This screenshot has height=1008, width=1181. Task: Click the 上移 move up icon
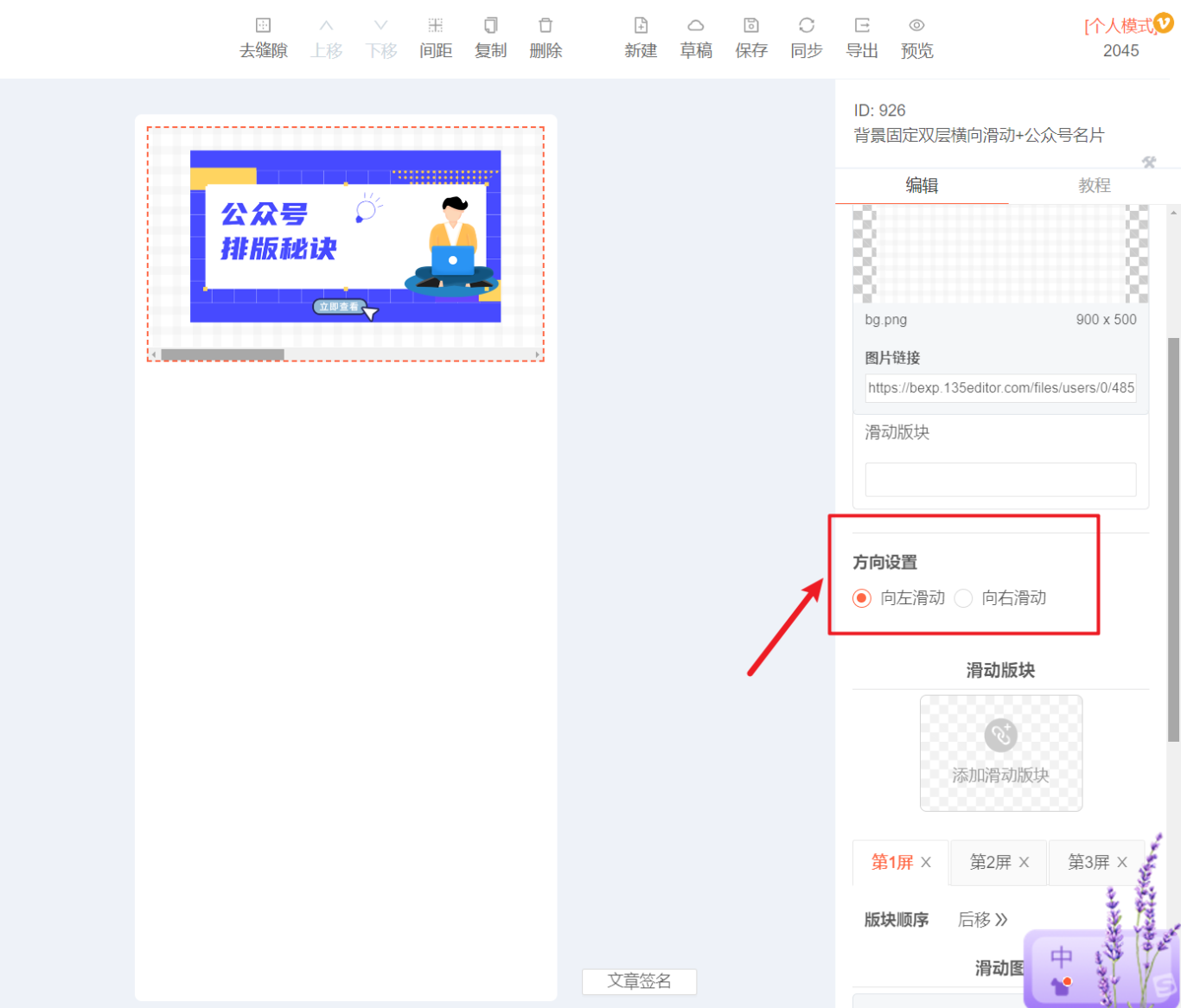(x=327, y=26)
